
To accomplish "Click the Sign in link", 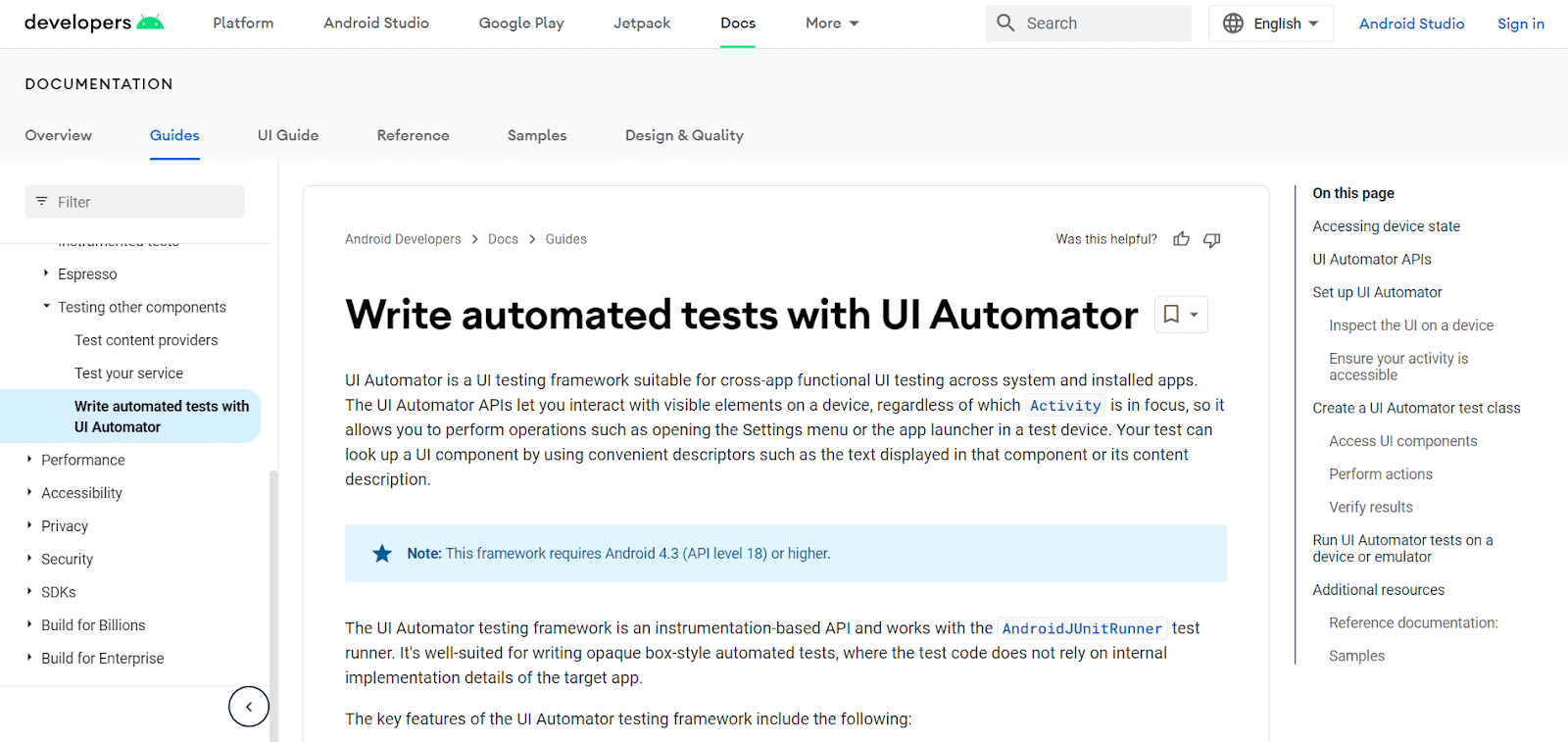I will pyautogui.click(x=1520, y=24).
